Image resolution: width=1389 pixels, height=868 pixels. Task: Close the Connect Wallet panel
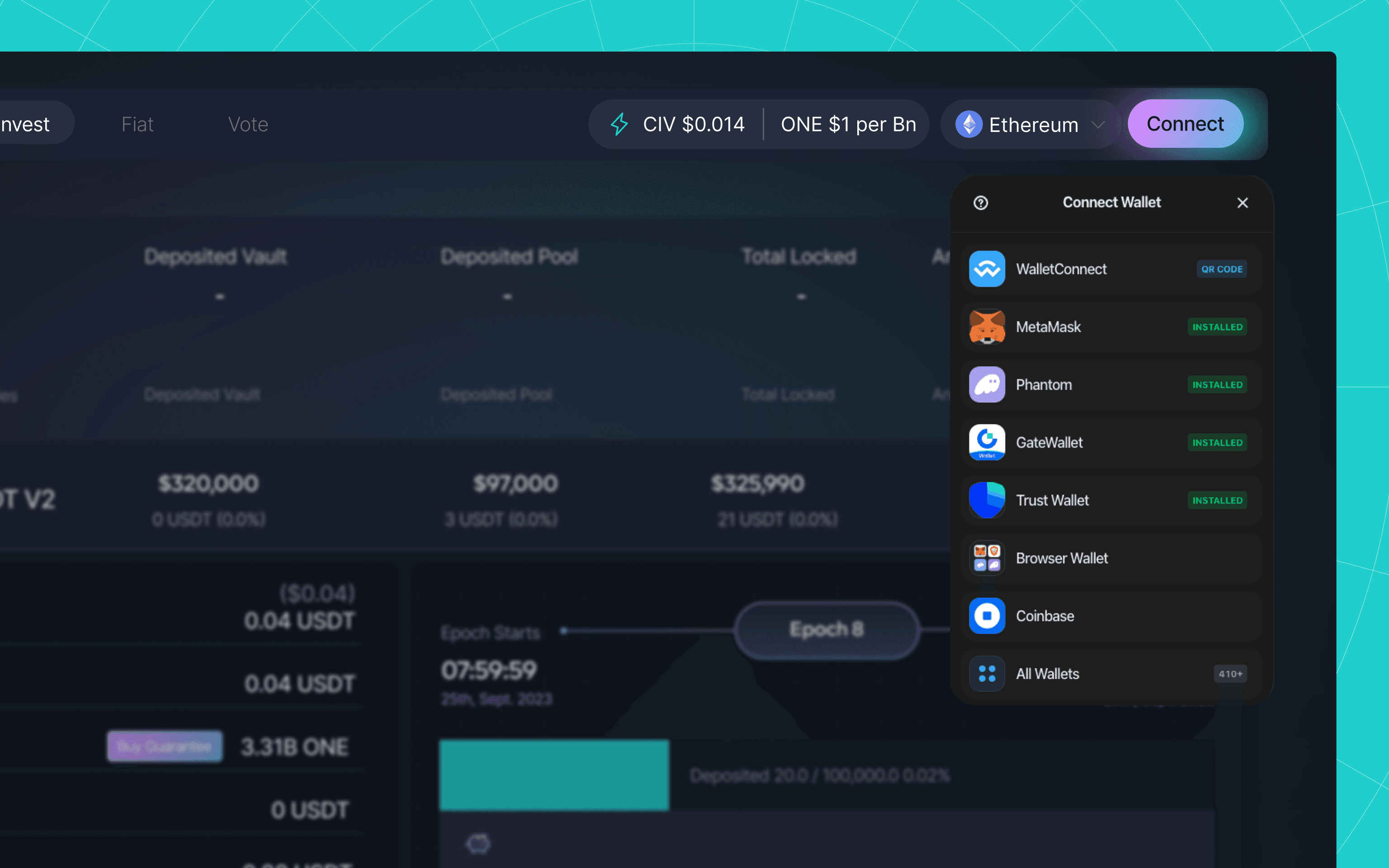1242,203
